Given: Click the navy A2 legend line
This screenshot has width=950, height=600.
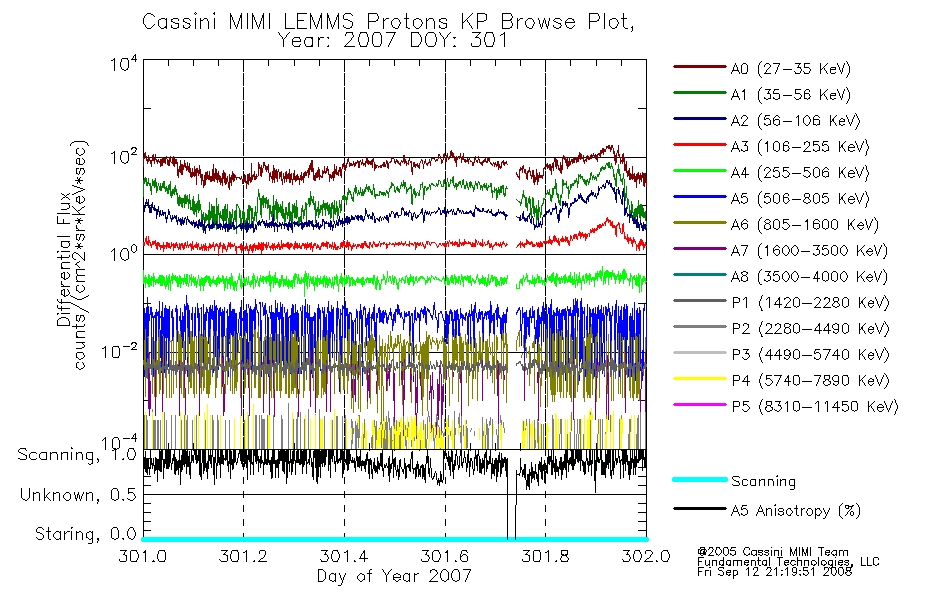Looking at the screenshot, I should [699, 119].
